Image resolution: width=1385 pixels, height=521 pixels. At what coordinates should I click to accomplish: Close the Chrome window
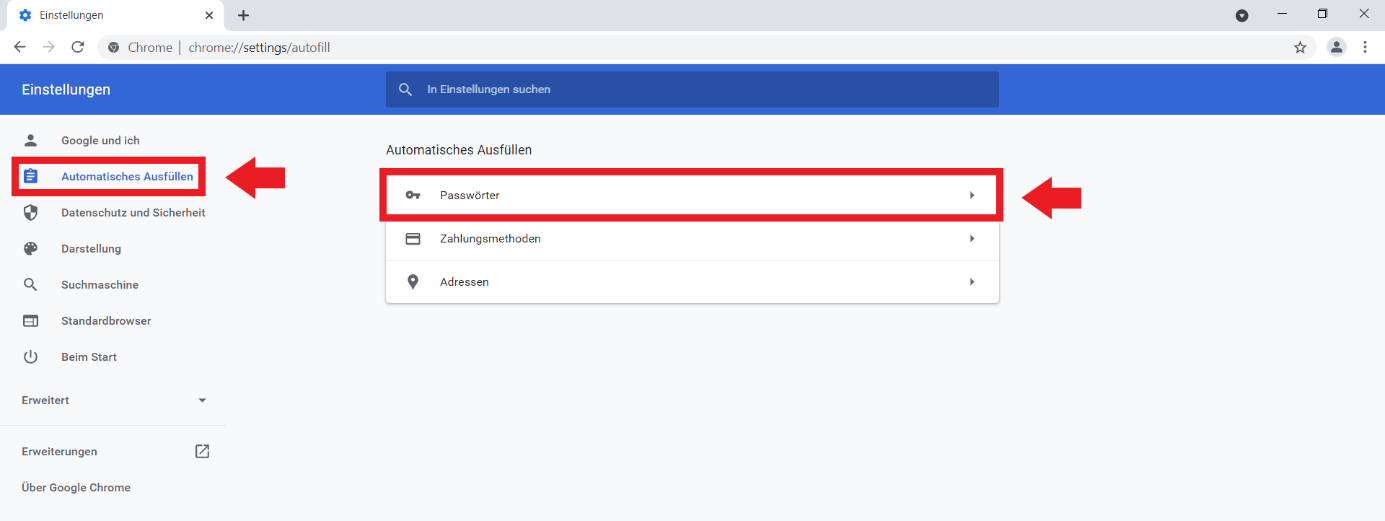[1363, 14]
